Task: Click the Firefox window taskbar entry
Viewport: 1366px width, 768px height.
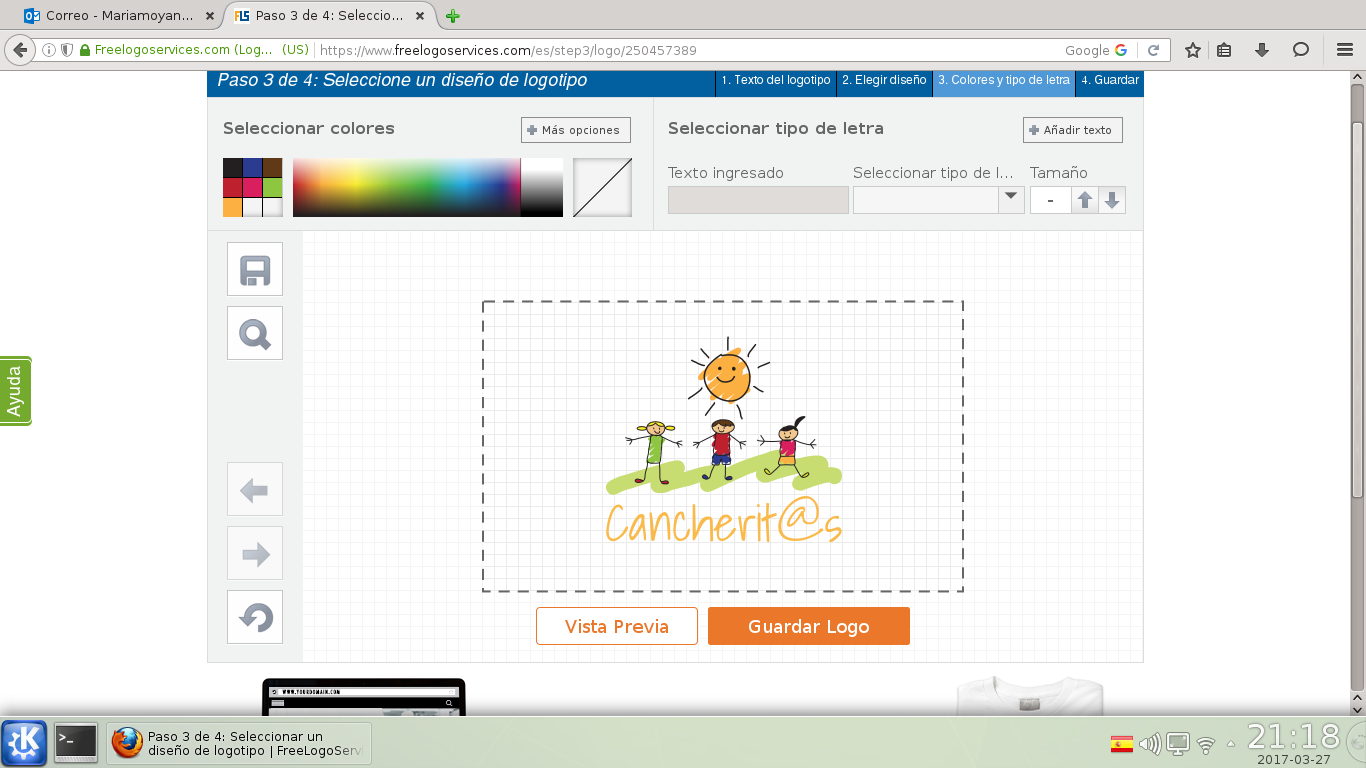Action: click(239, 743)
